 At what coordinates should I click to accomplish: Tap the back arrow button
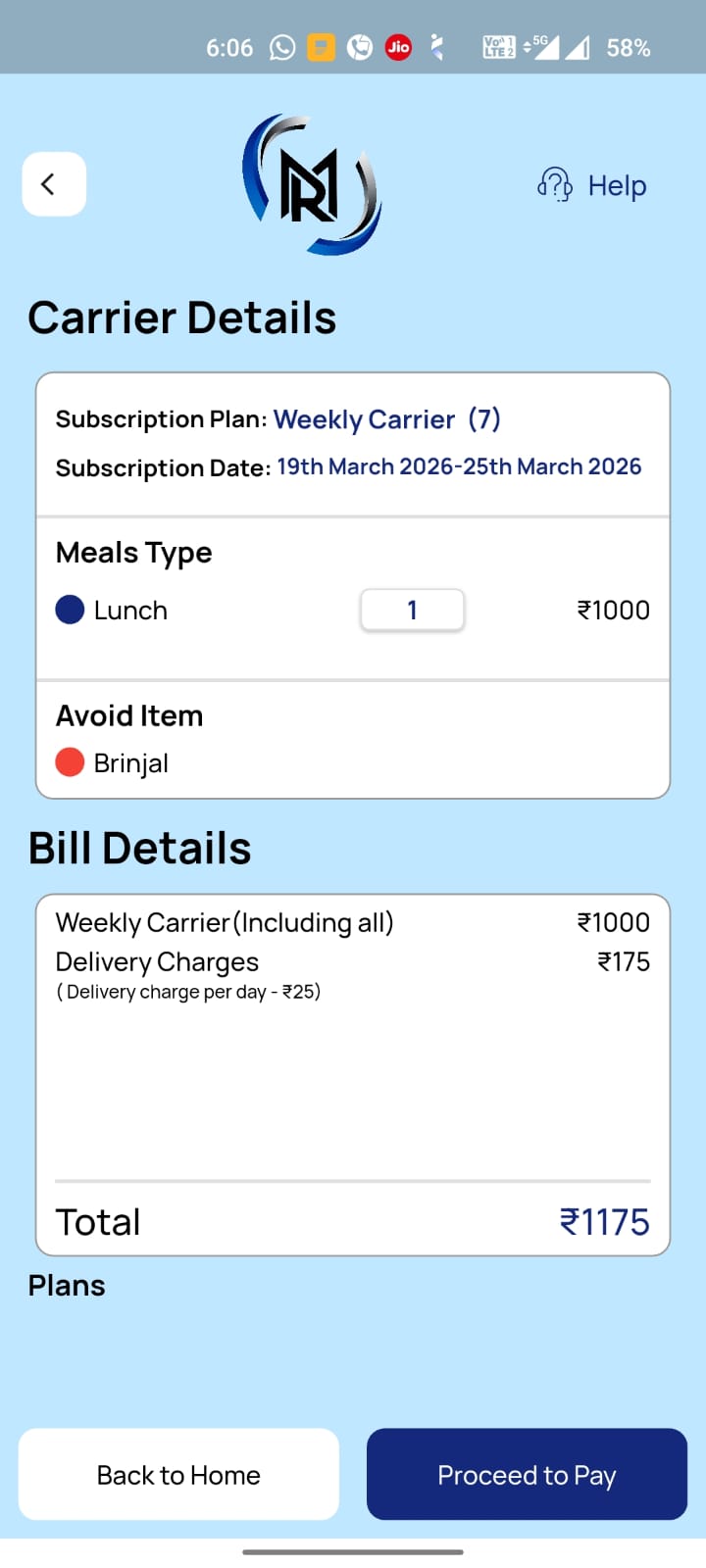tap(54, 184)
